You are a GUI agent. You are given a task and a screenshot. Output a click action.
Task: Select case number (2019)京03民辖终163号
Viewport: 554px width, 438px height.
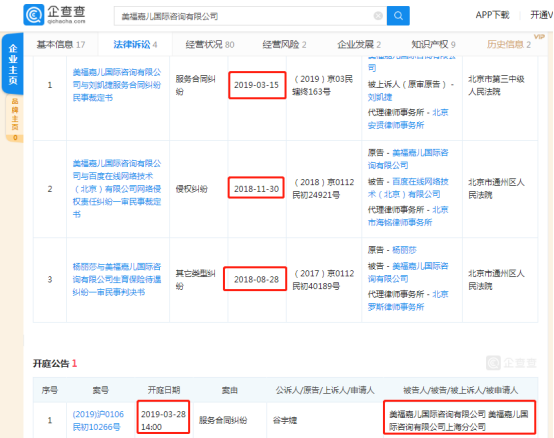(x=323, y=85)
